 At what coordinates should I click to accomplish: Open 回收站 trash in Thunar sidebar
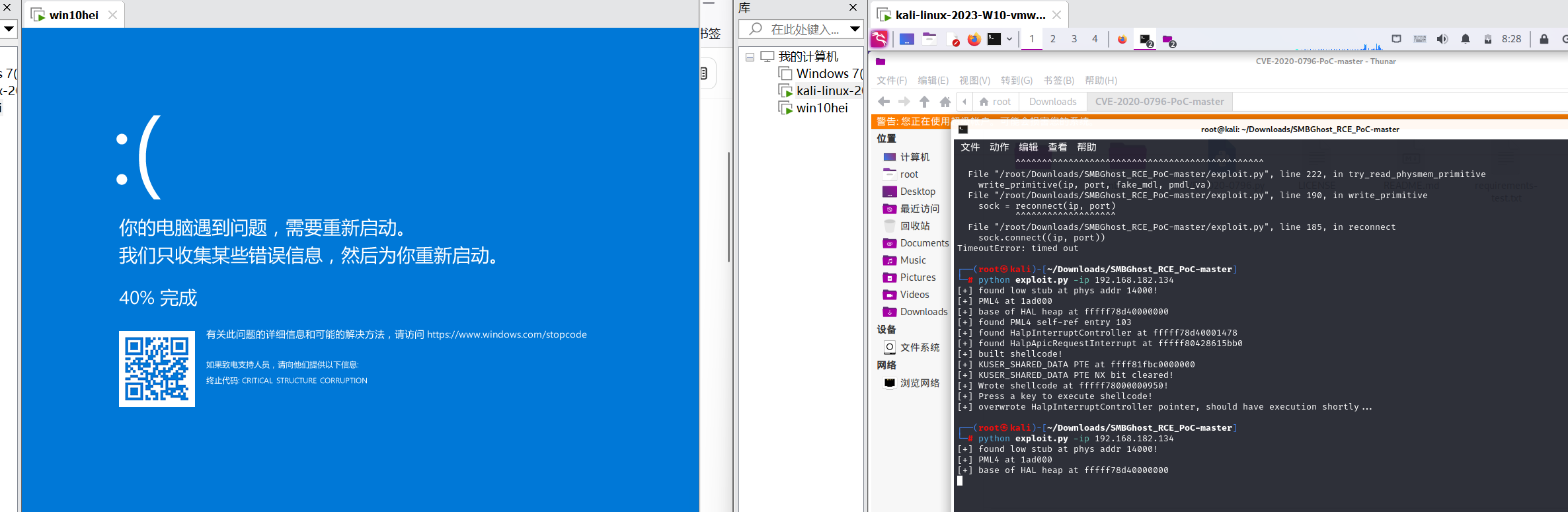(x=915, y=226)
